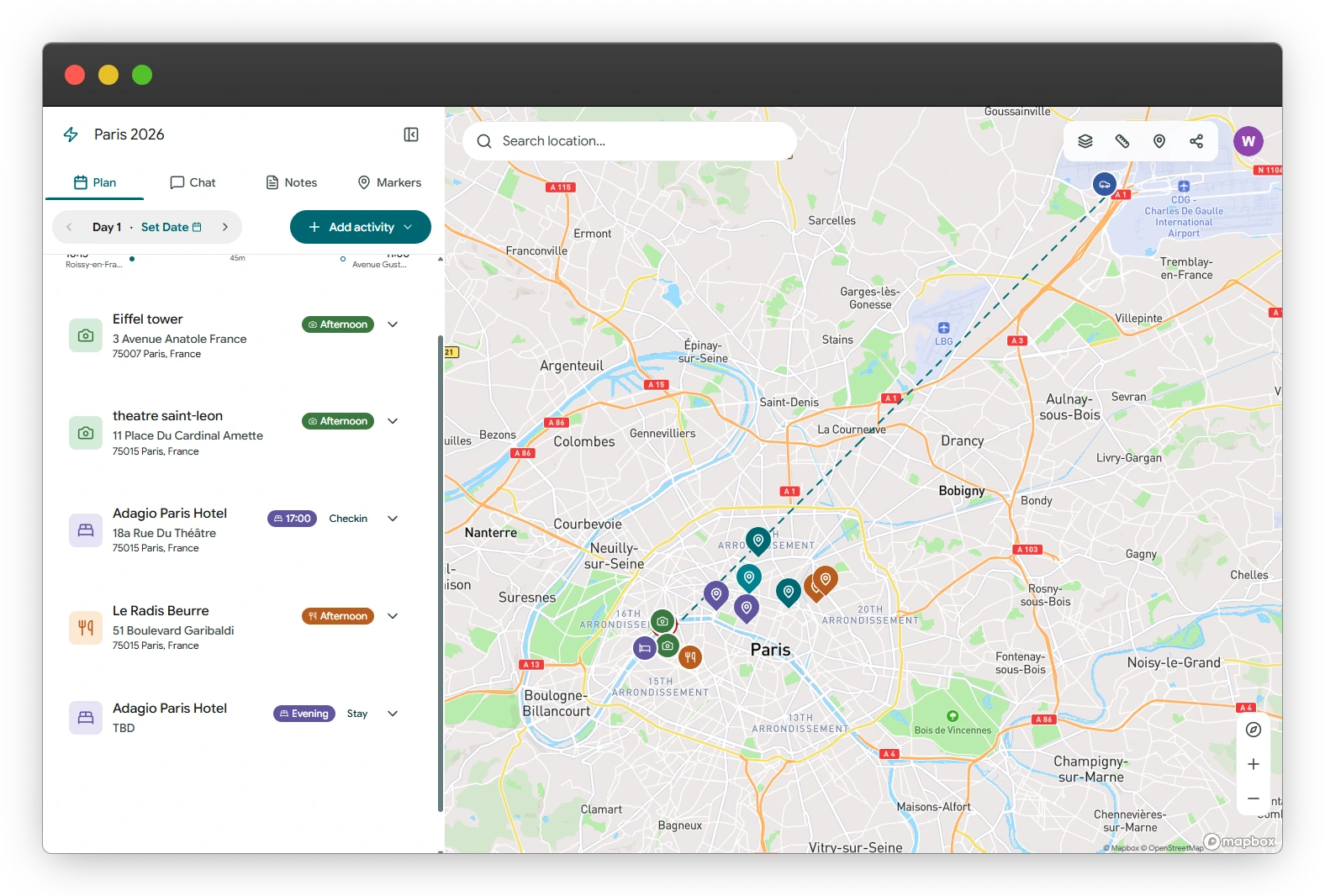
Task: Click the itinerary list scrollbar
Action: pos(441,573)
